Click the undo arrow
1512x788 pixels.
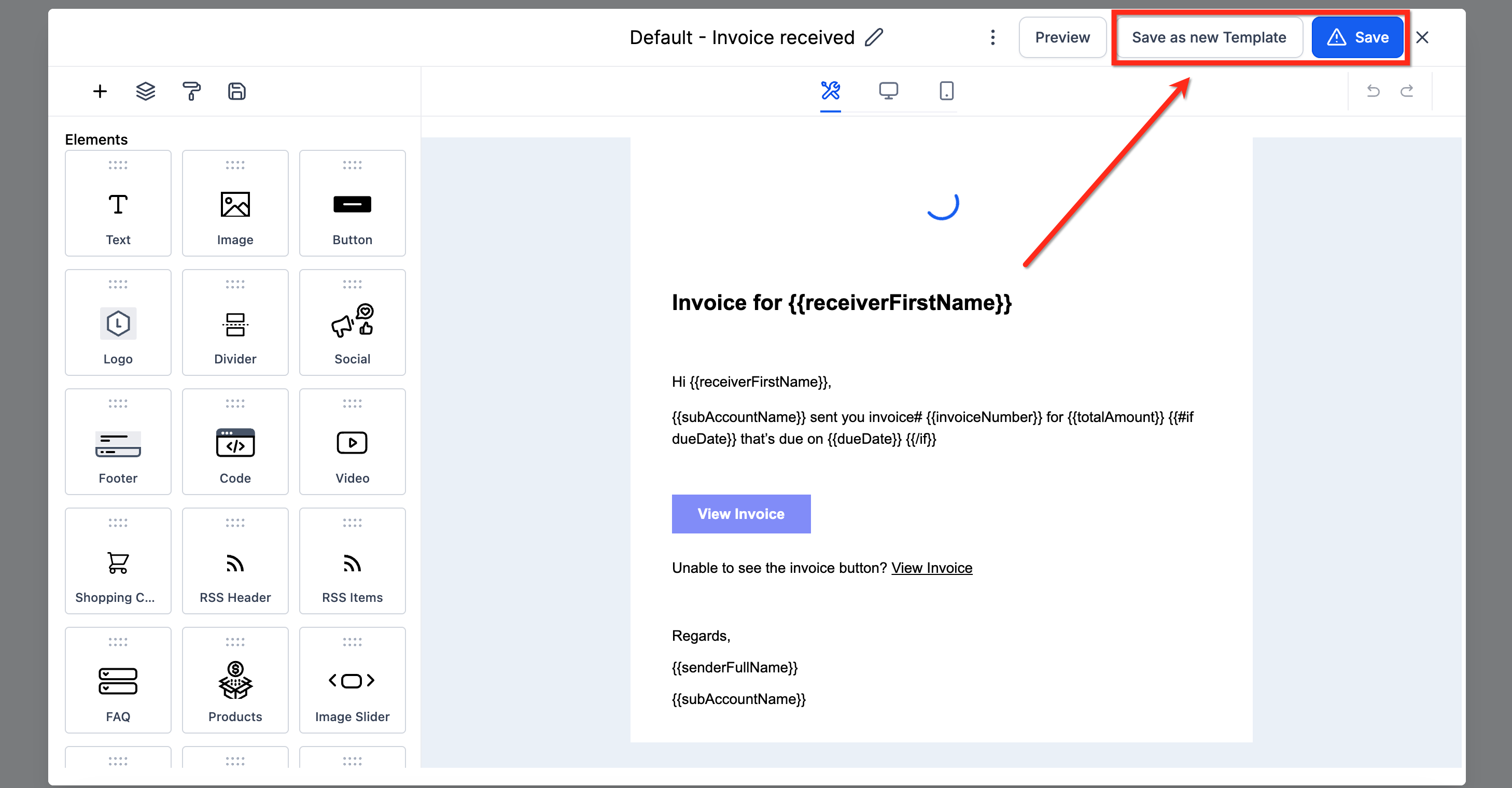point(1373,91)
